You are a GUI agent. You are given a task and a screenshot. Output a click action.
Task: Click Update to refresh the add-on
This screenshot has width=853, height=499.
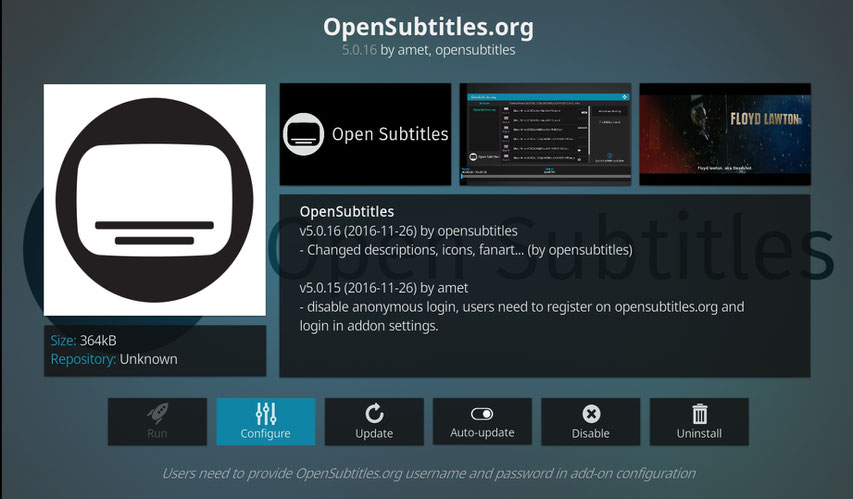click(x=374, y=422)
